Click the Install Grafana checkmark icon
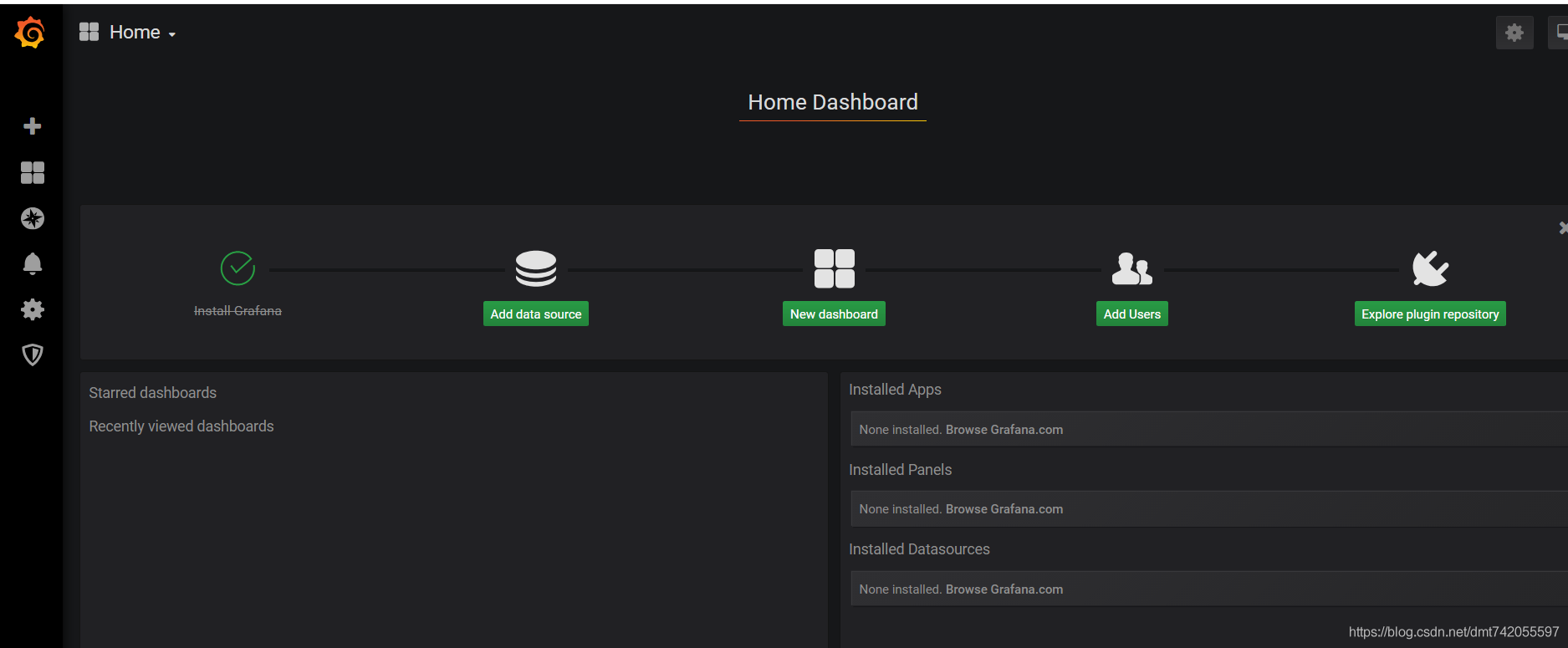 point(237,268)
